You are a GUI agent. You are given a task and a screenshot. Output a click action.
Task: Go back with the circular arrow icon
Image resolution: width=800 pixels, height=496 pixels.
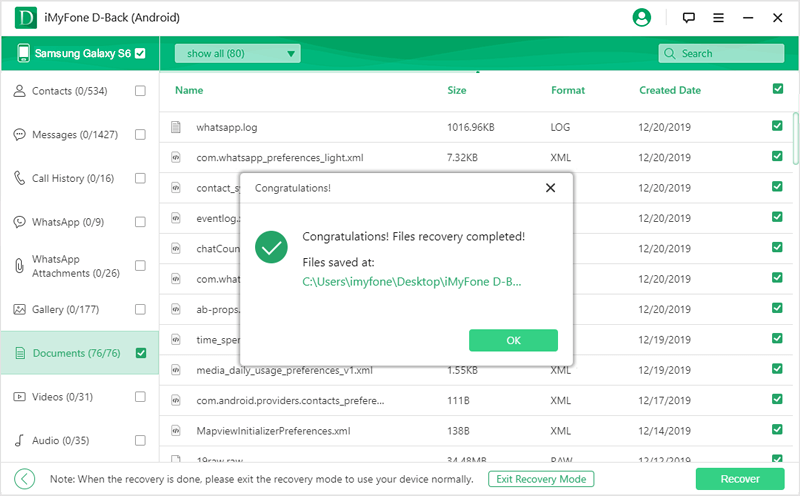click(x=24, y=479)
